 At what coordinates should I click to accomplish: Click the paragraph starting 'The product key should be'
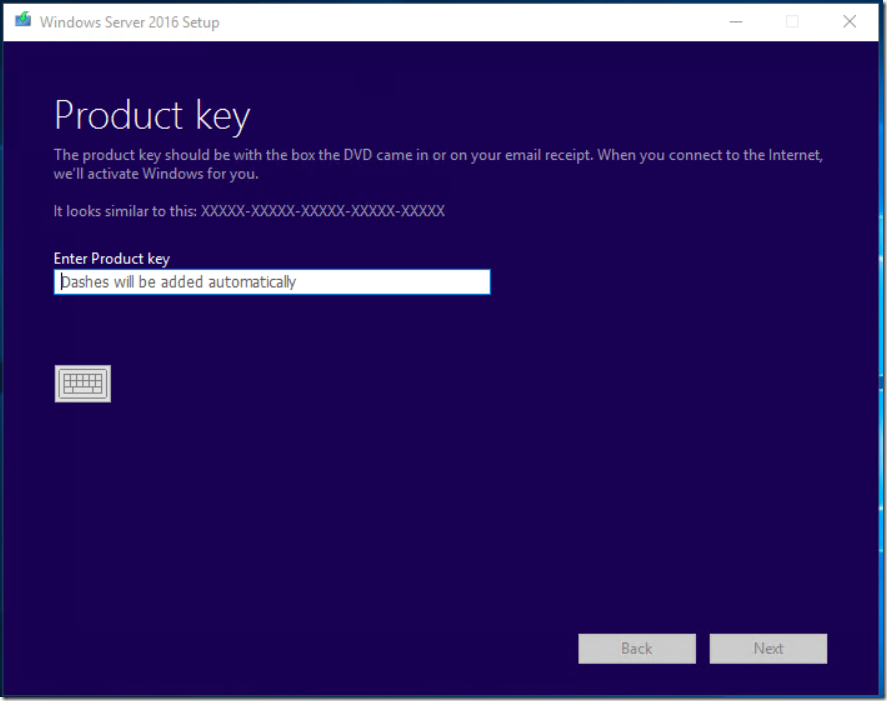438,164
